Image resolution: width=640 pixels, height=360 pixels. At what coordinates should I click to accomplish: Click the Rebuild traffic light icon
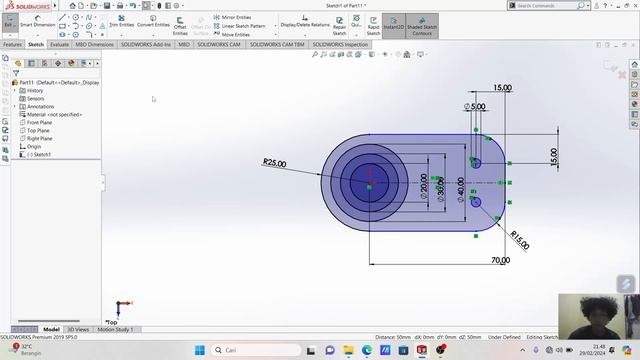tap(159, 6)
